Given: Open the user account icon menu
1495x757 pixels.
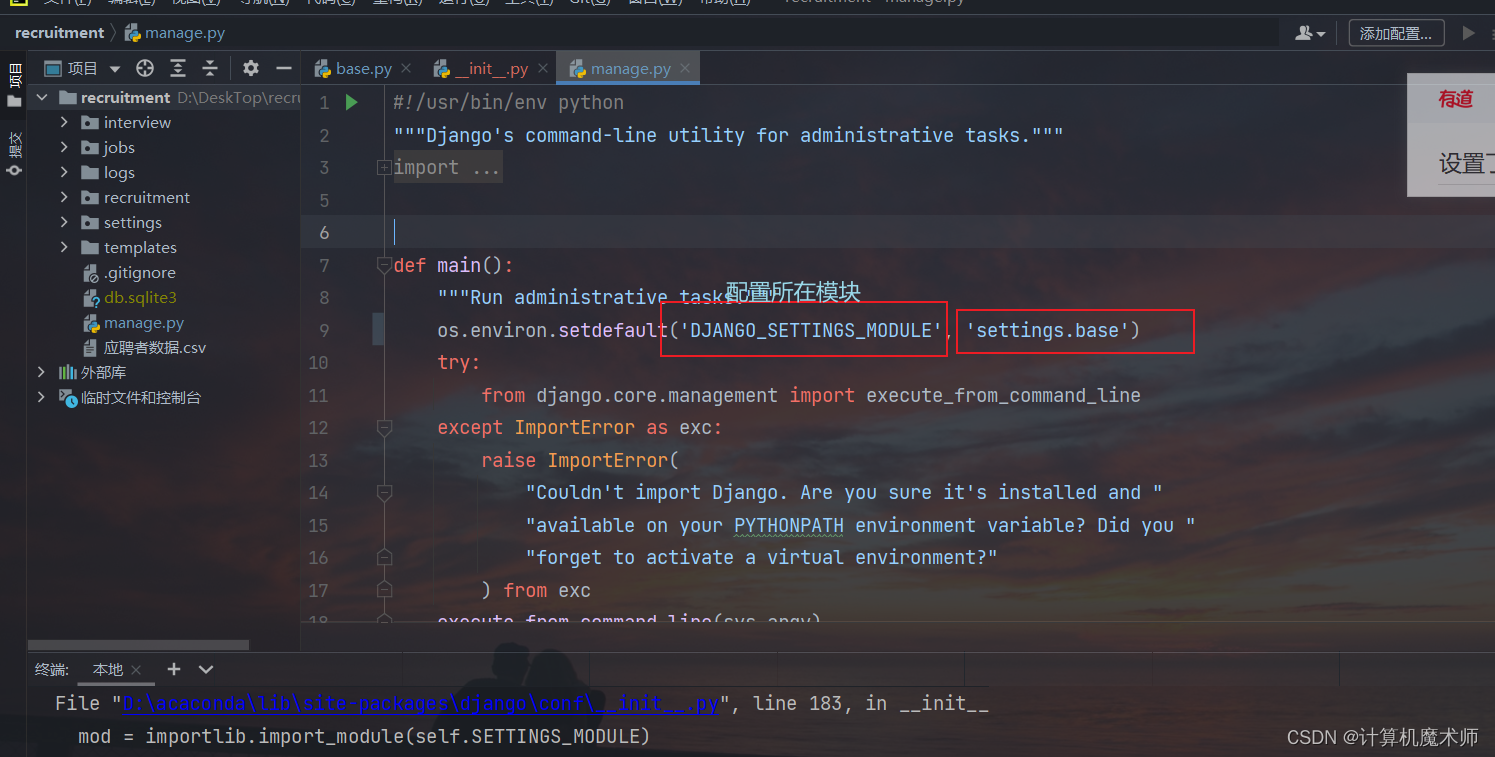Looking at the screenshot, I should click(x=1309, y=33).
